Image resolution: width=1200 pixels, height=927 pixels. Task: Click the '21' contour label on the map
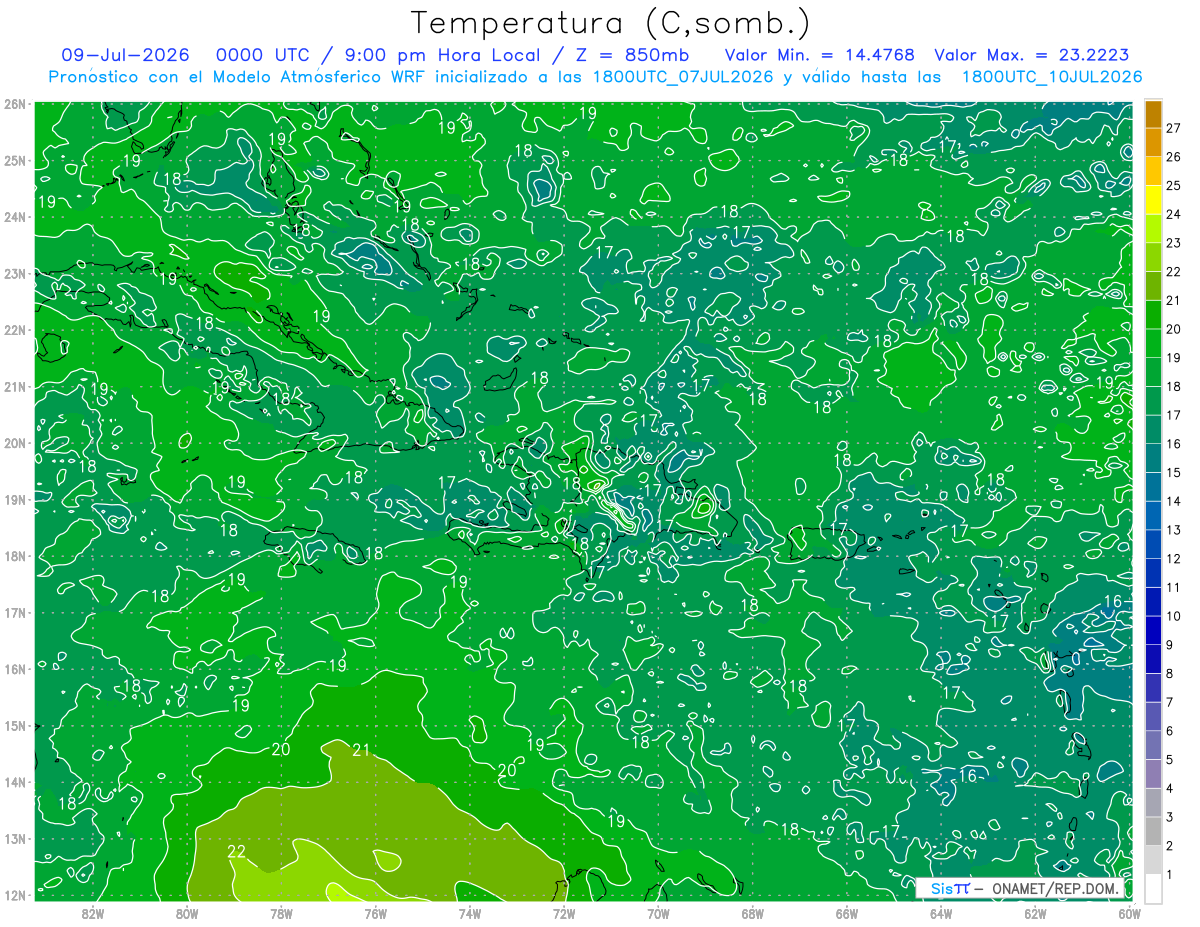(361, 750)
